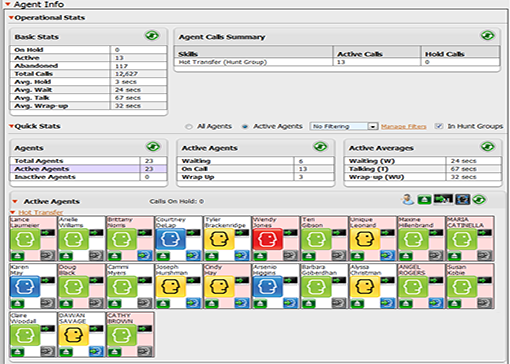The height and width of the screenshot is (364, 510).
Task: Collapse the Operational Stats section
Action: 11,18
